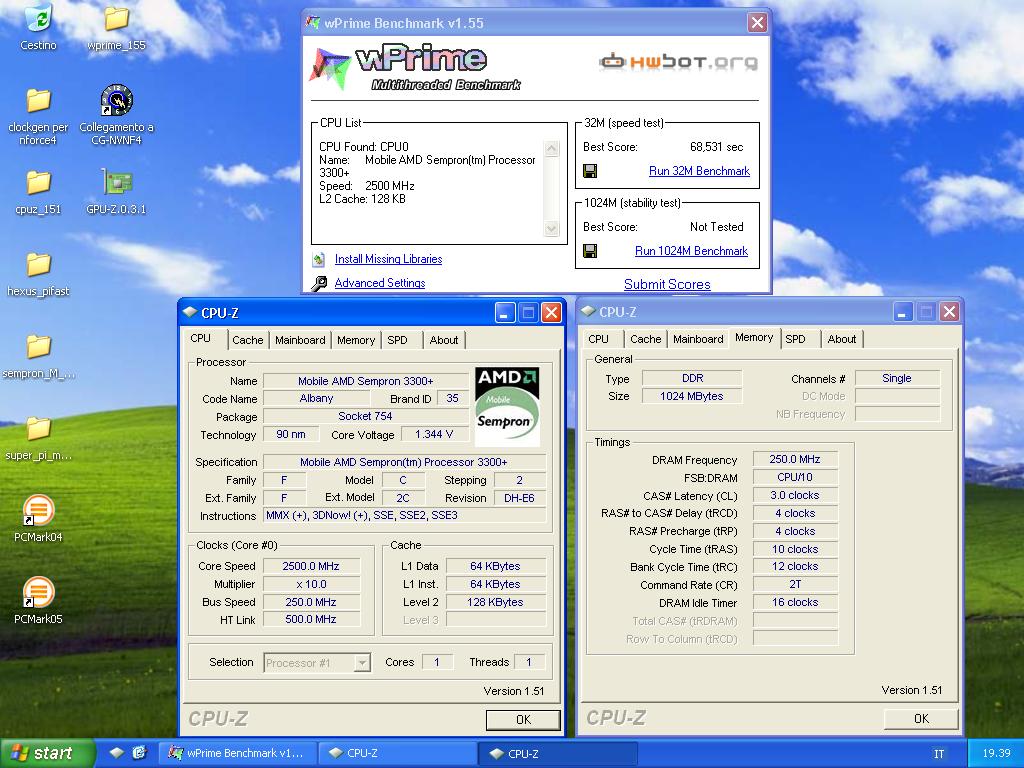Select the first CPU-Z taskbar button

pos(398,753)
